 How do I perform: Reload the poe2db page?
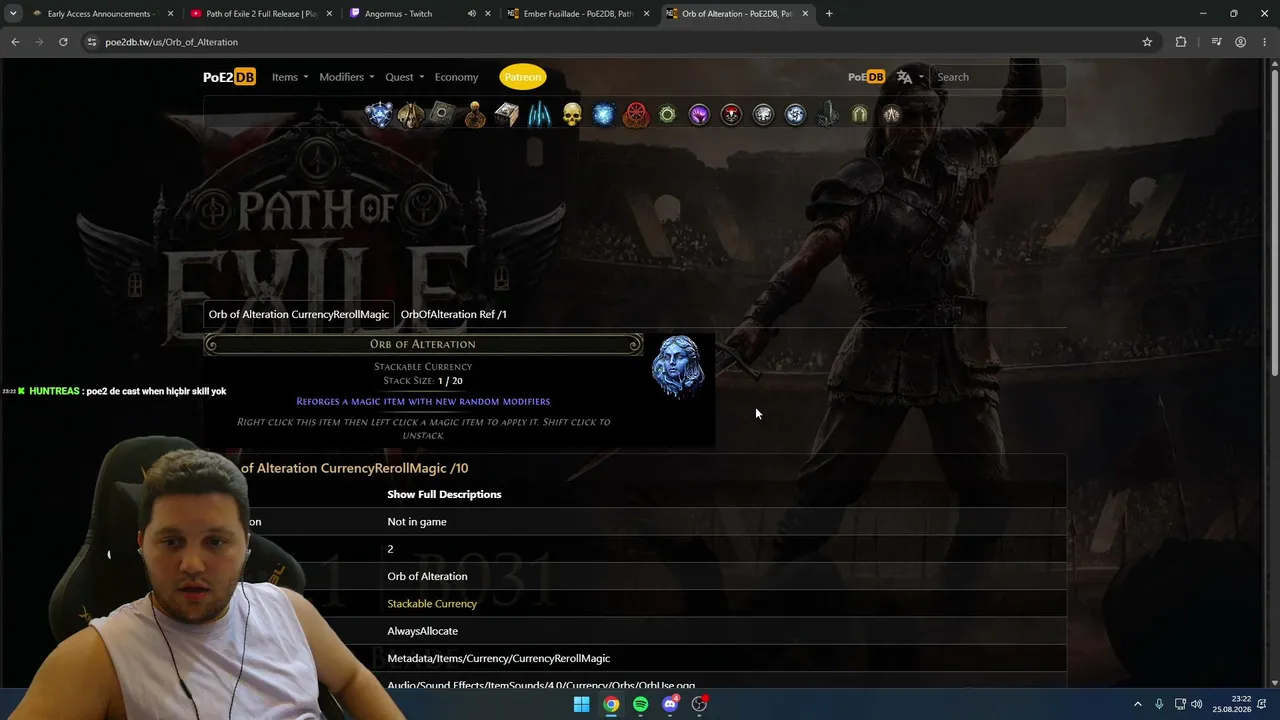pos(63,42)
